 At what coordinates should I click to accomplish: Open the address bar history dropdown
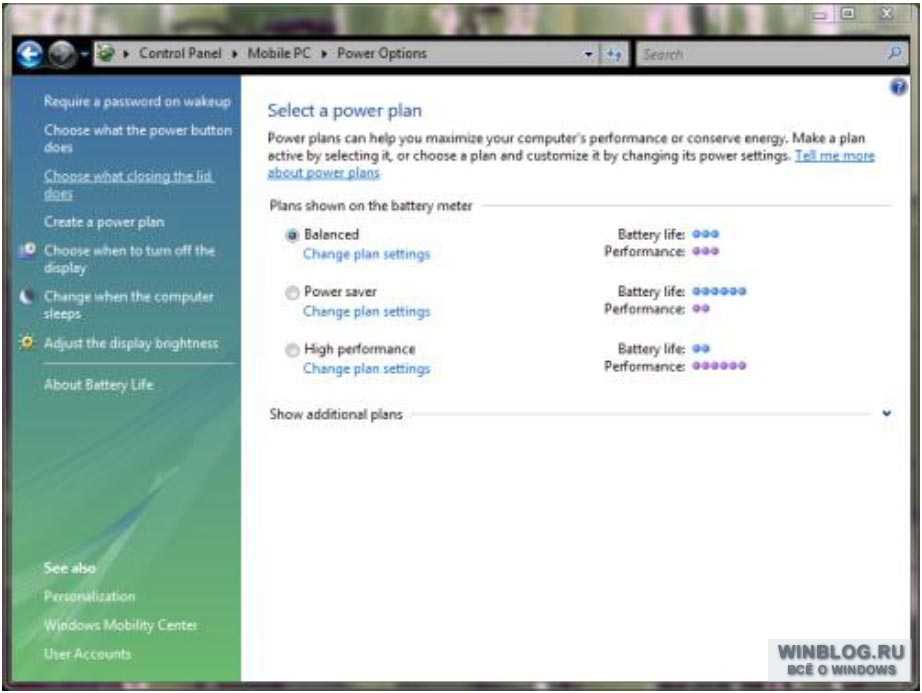click(588, 55)
